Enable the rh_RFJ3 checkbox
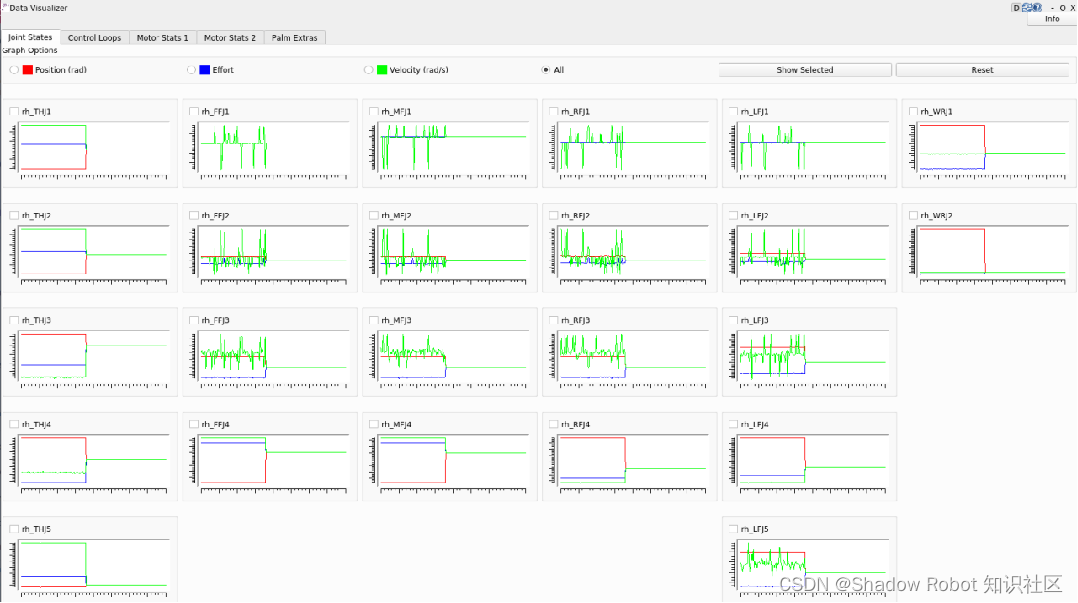Screen dimensions: 1078x603 point(553,320)
